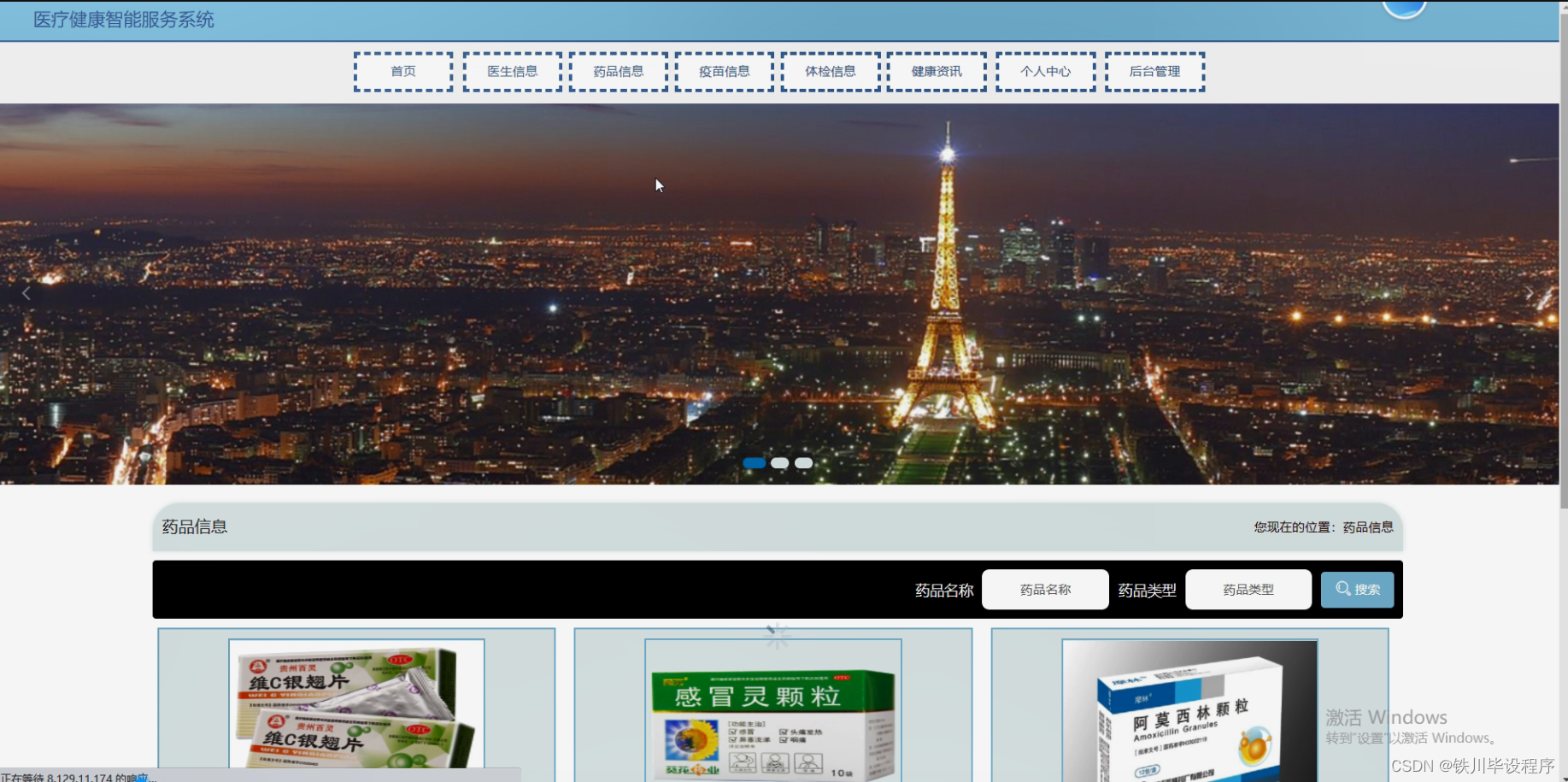Show previous carousel slide with left arrow
Image resolution: width=1568 pixels, height=782 pixels.
(26, 294)
